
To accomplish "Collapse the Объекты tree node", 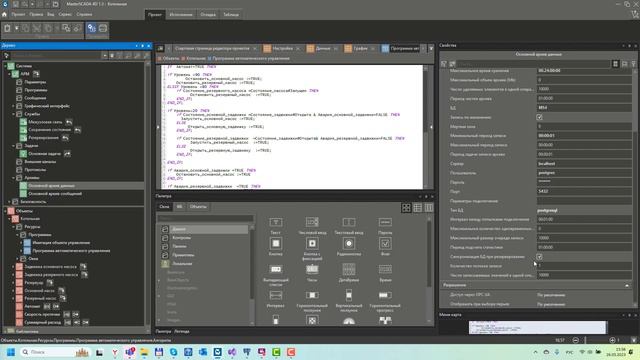I will coord(5,211).
